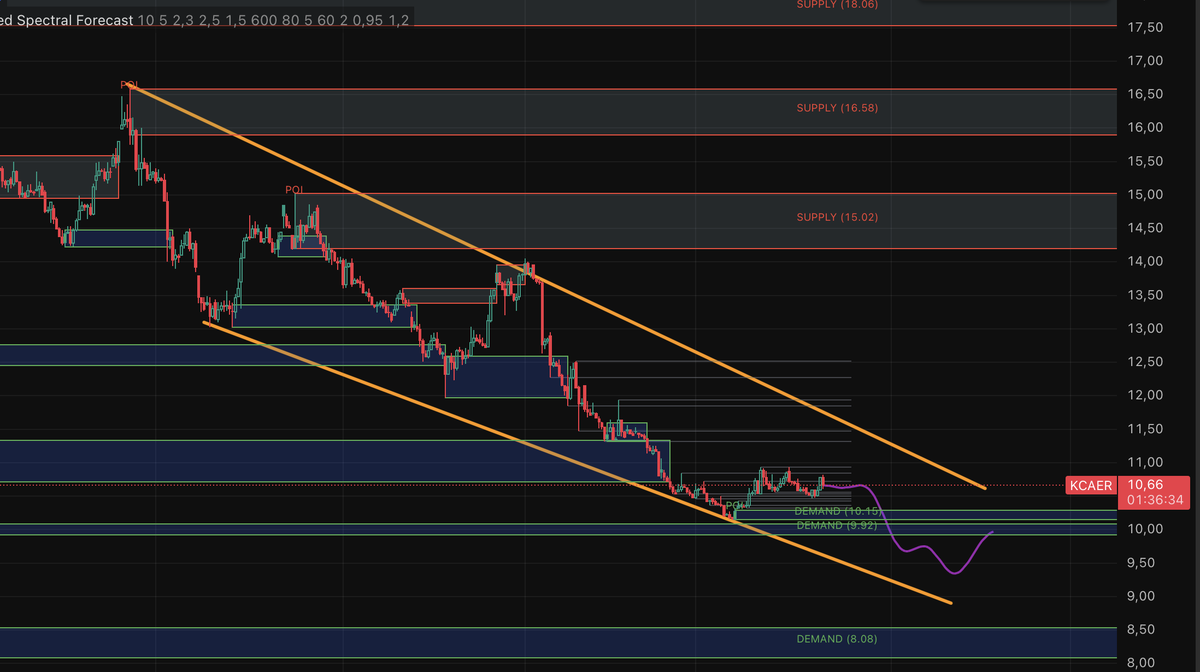The image size is (1200, 672).
Task: Click the 11,50 price axis label
Action: click(x=1144, y=429)
